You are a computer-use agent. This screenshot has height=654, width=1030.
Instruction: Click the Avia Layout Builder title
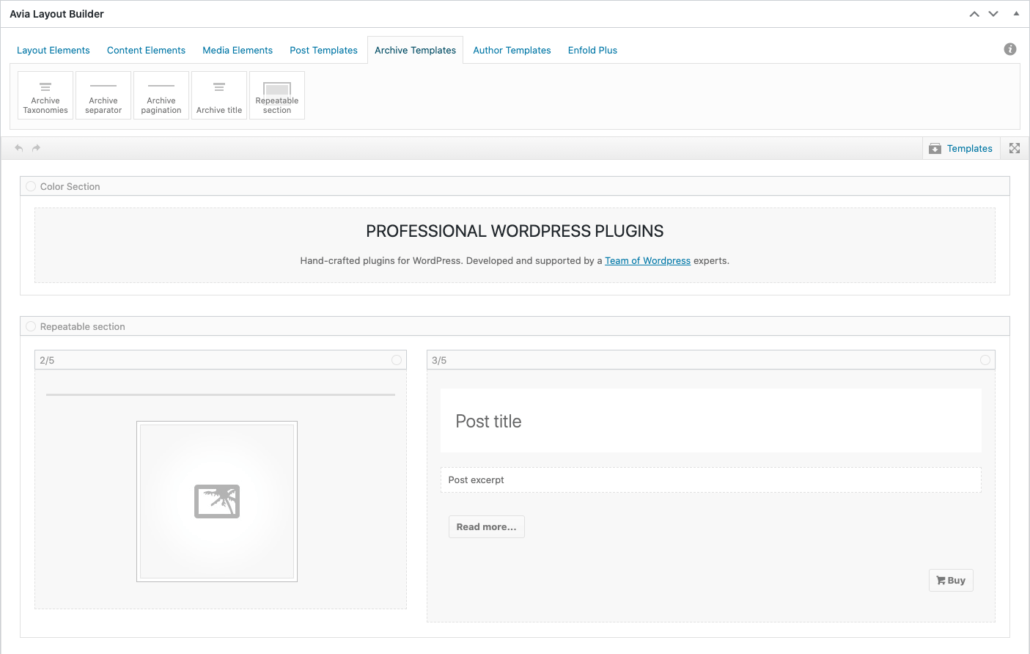click(56, 14)
